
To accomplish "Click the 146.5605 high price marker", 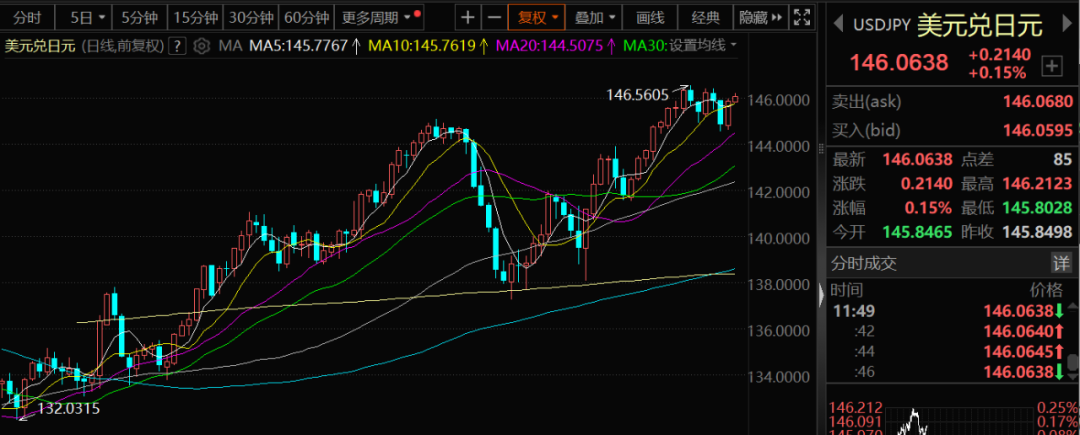I will click(638, 94).
